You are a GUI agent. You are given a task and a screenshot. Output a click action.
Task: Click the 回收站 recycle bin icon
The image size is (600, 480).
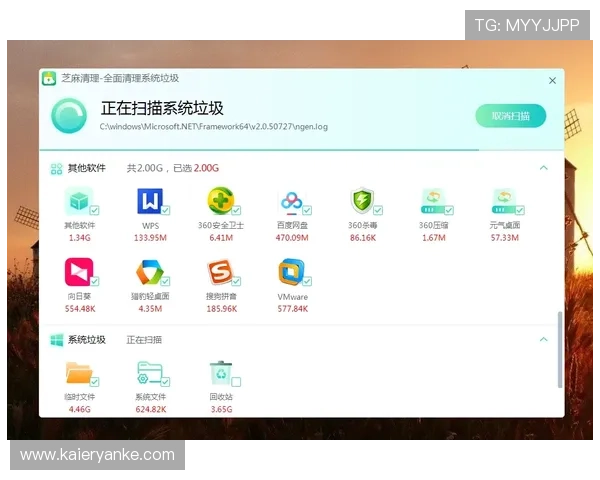coord(221,372)
